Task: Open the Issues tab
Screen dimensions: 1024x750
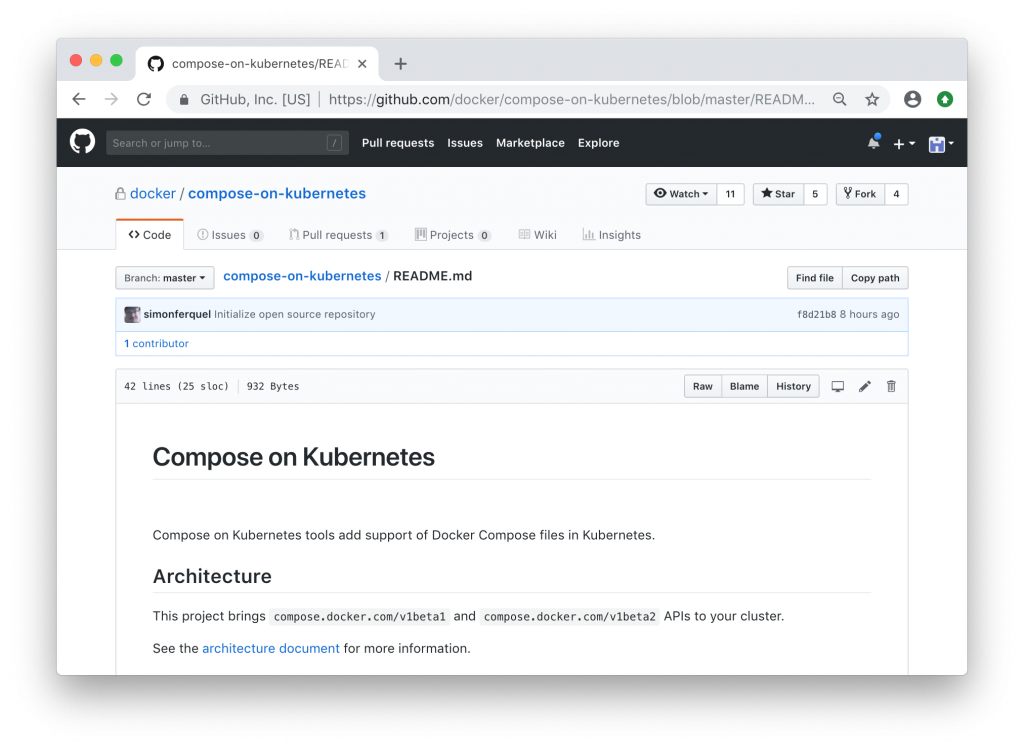Action: (x=230, y=235)
